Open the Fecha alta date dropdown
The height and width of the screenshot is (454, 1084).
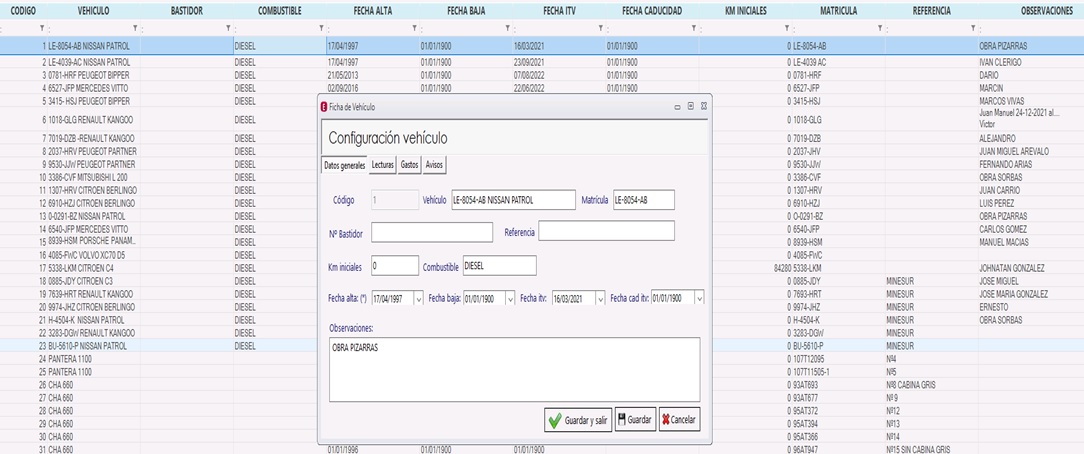tap(418, 298)
